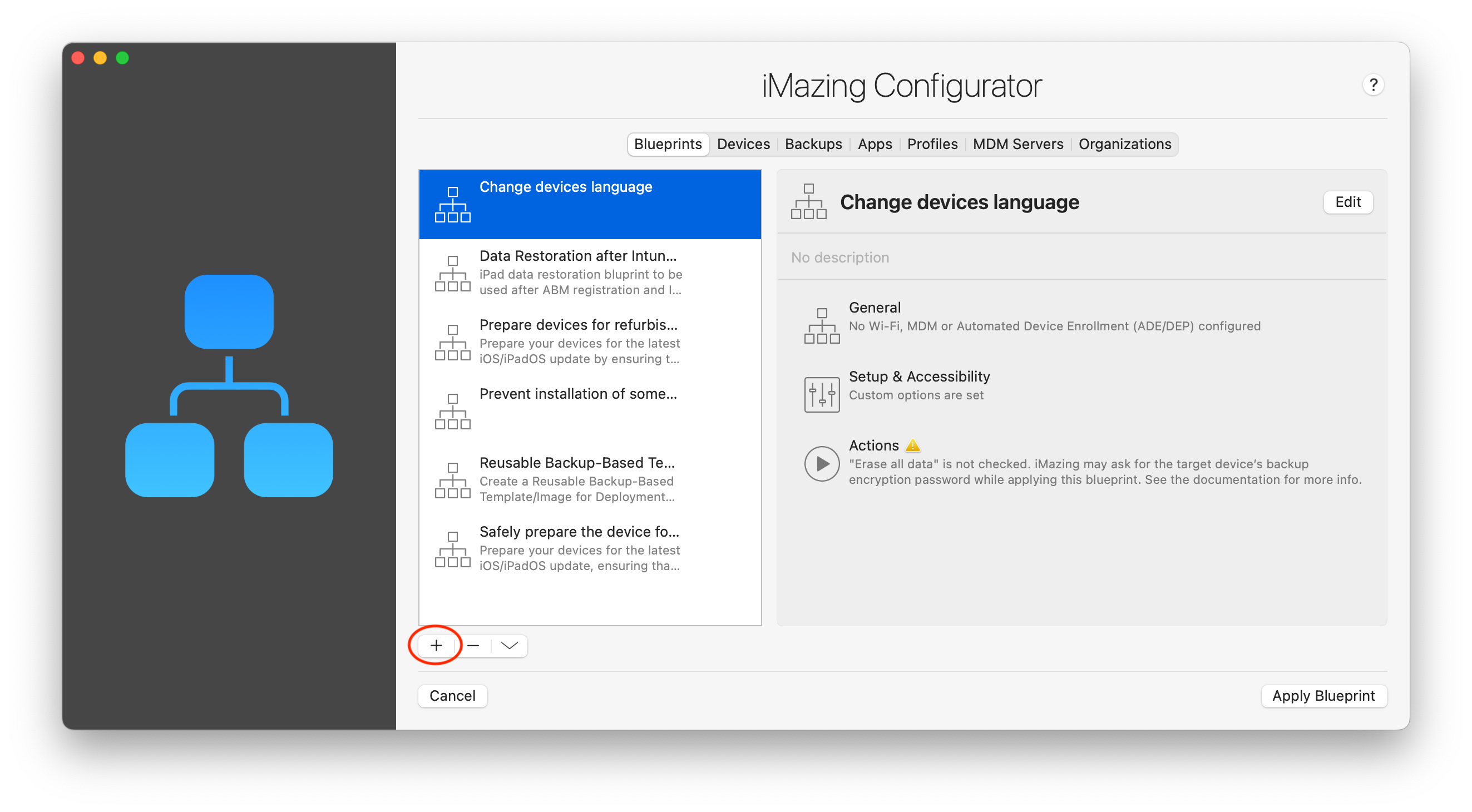Click the Cancel button
Viewport: 1472px width, 812px height.
click(x=452, y=695)
